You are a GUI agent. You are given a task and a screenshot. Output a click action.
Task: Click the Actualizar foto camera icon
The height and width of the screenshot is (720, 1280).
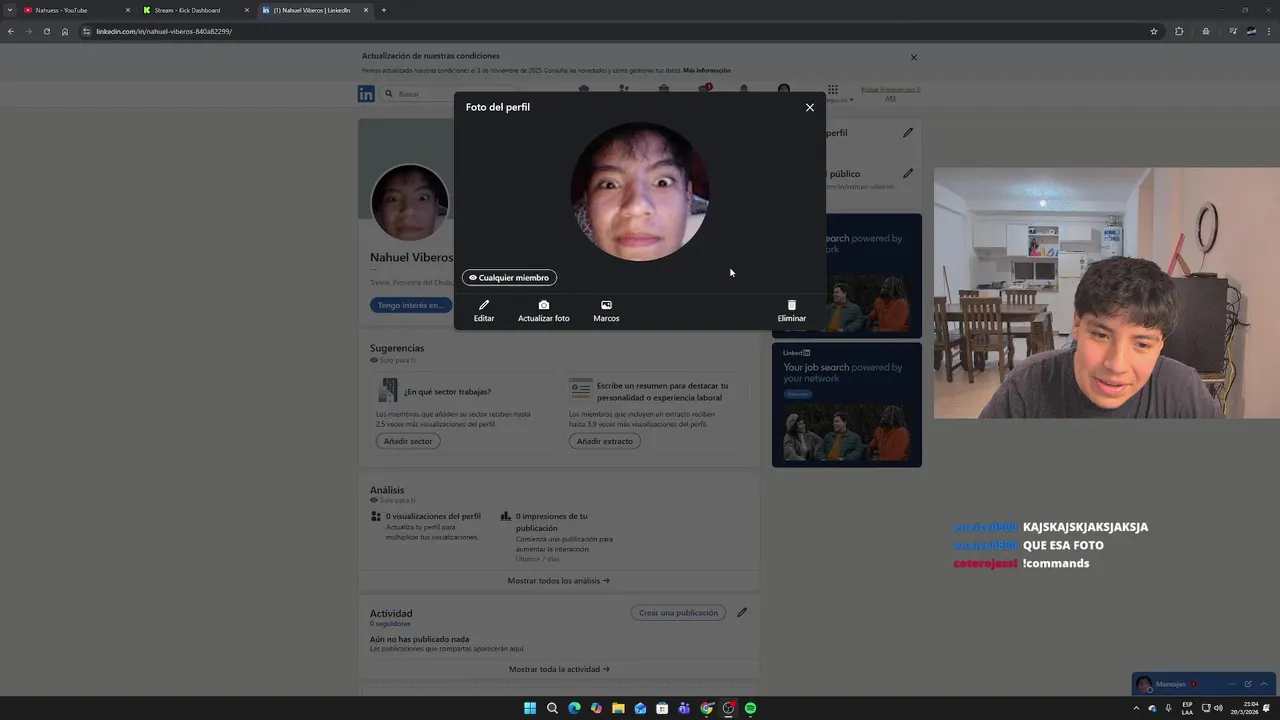[x=544, y=305]
